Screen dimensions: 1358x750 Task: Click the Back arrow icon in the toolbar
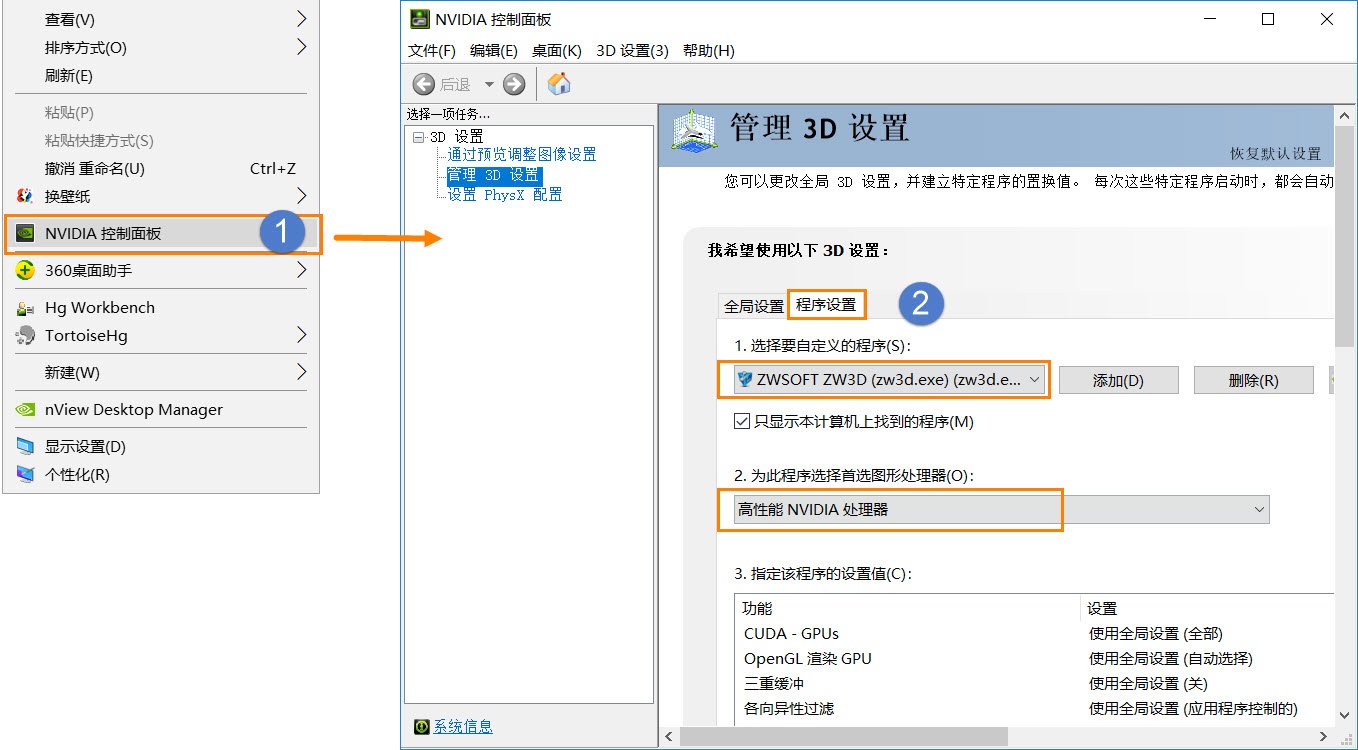(424, 84)
